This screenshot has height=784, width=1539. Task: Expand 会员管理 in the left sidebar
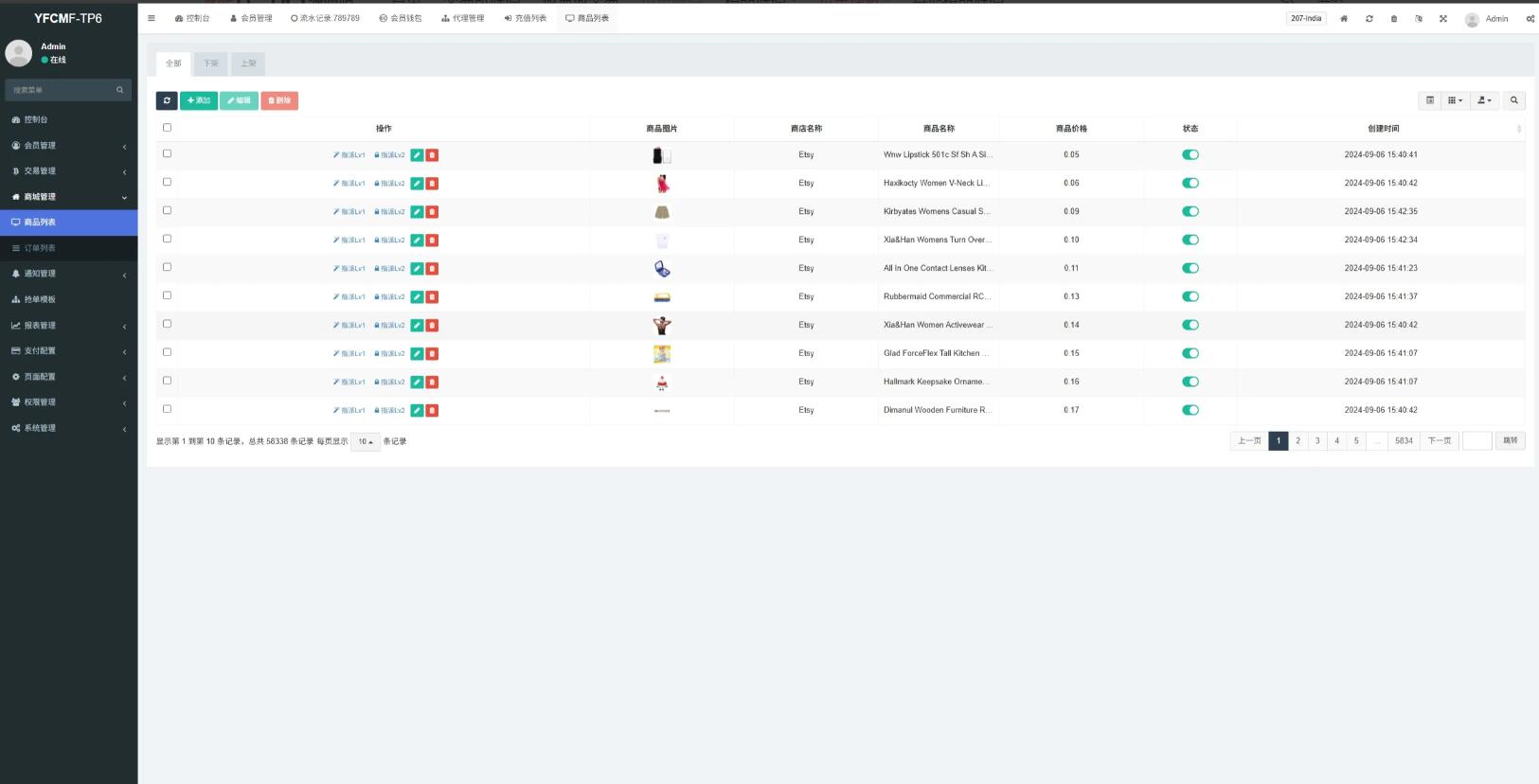68,146
